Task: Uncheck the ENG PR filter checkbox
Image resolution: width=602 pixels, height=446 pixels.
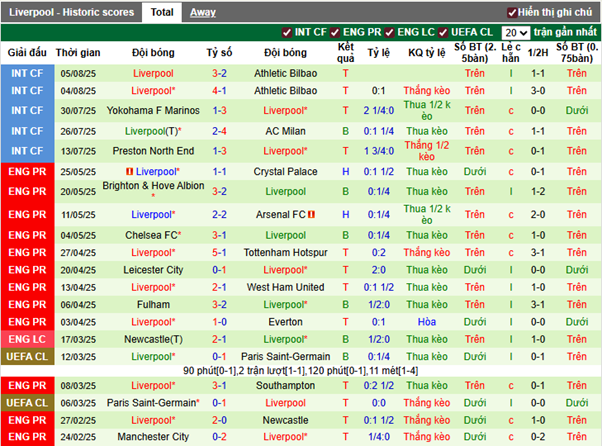Action: [335, 33]
